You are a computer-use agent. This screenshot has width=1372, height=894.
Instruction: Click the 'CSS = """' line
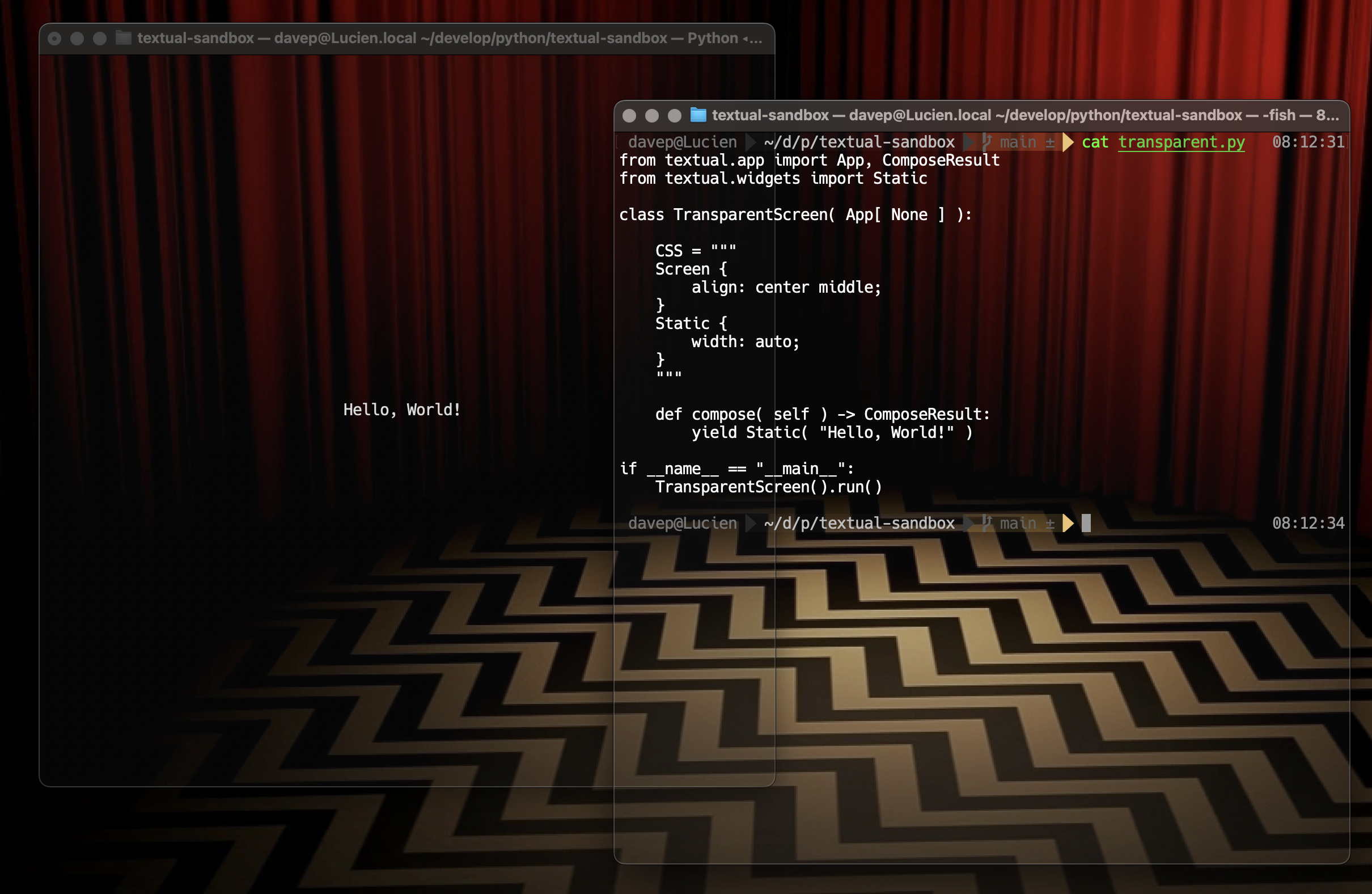pos(696,251)
